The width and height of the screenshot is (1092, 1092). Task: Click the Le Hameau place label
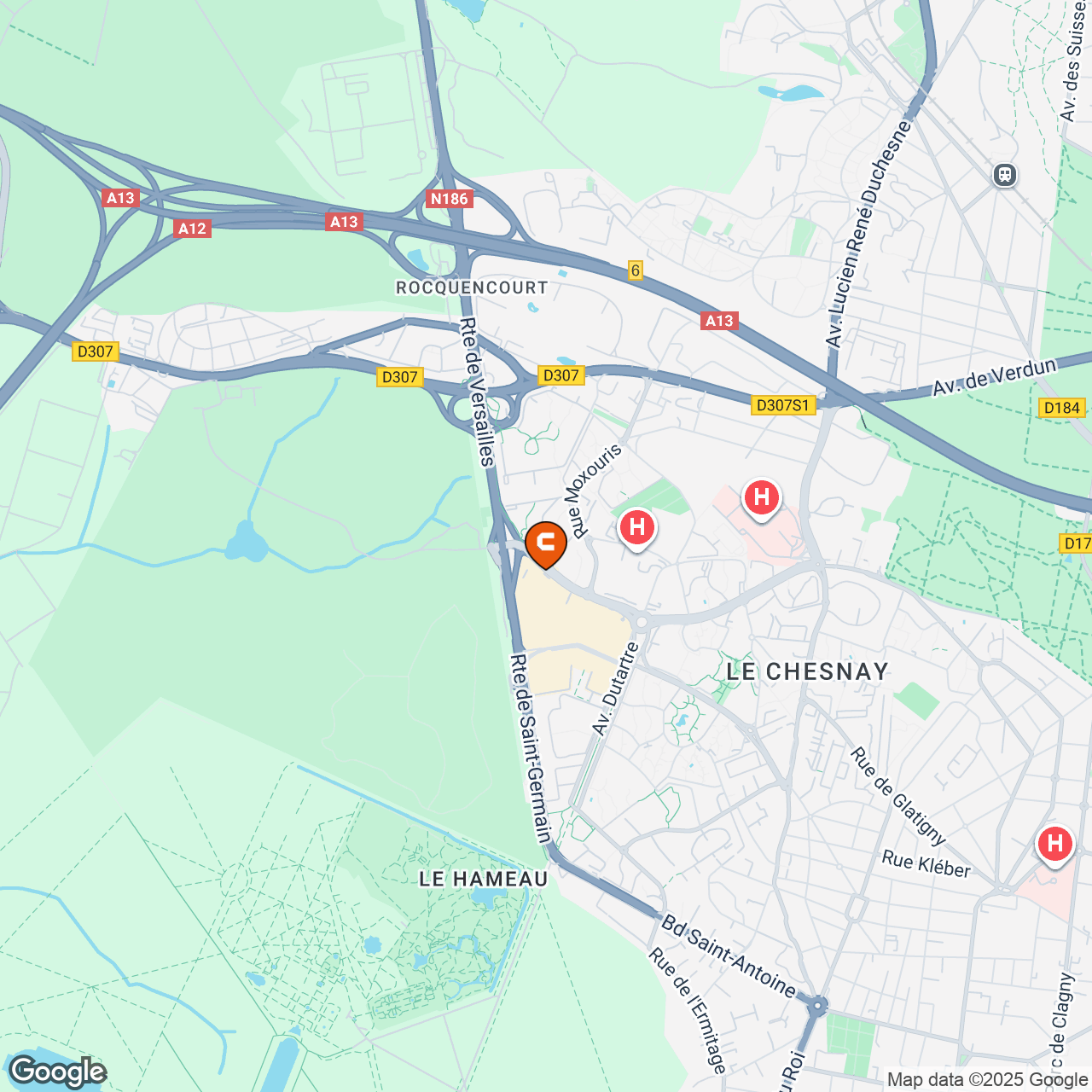pyautogui.click(x=484, y=879)
